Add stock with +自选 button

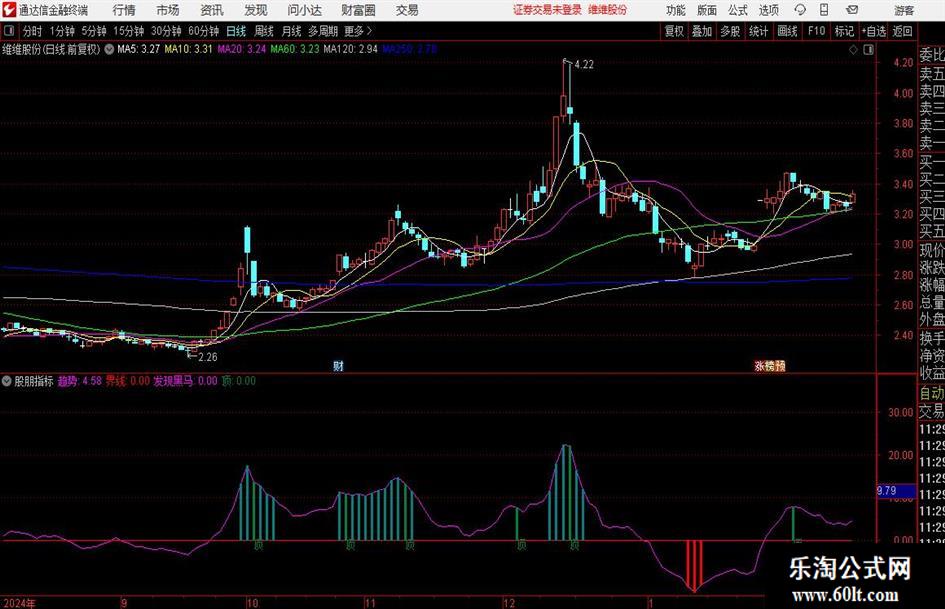pos(874,31)
